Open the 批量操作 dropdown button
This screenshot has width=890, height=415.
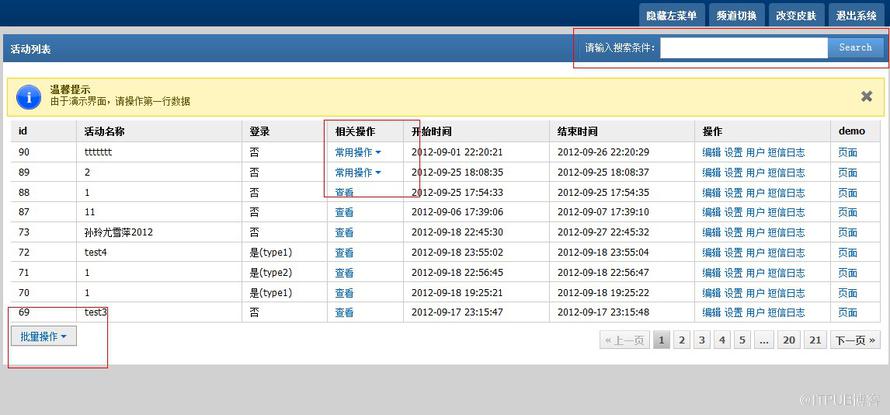pyautogui.click(x=44, y=336)
